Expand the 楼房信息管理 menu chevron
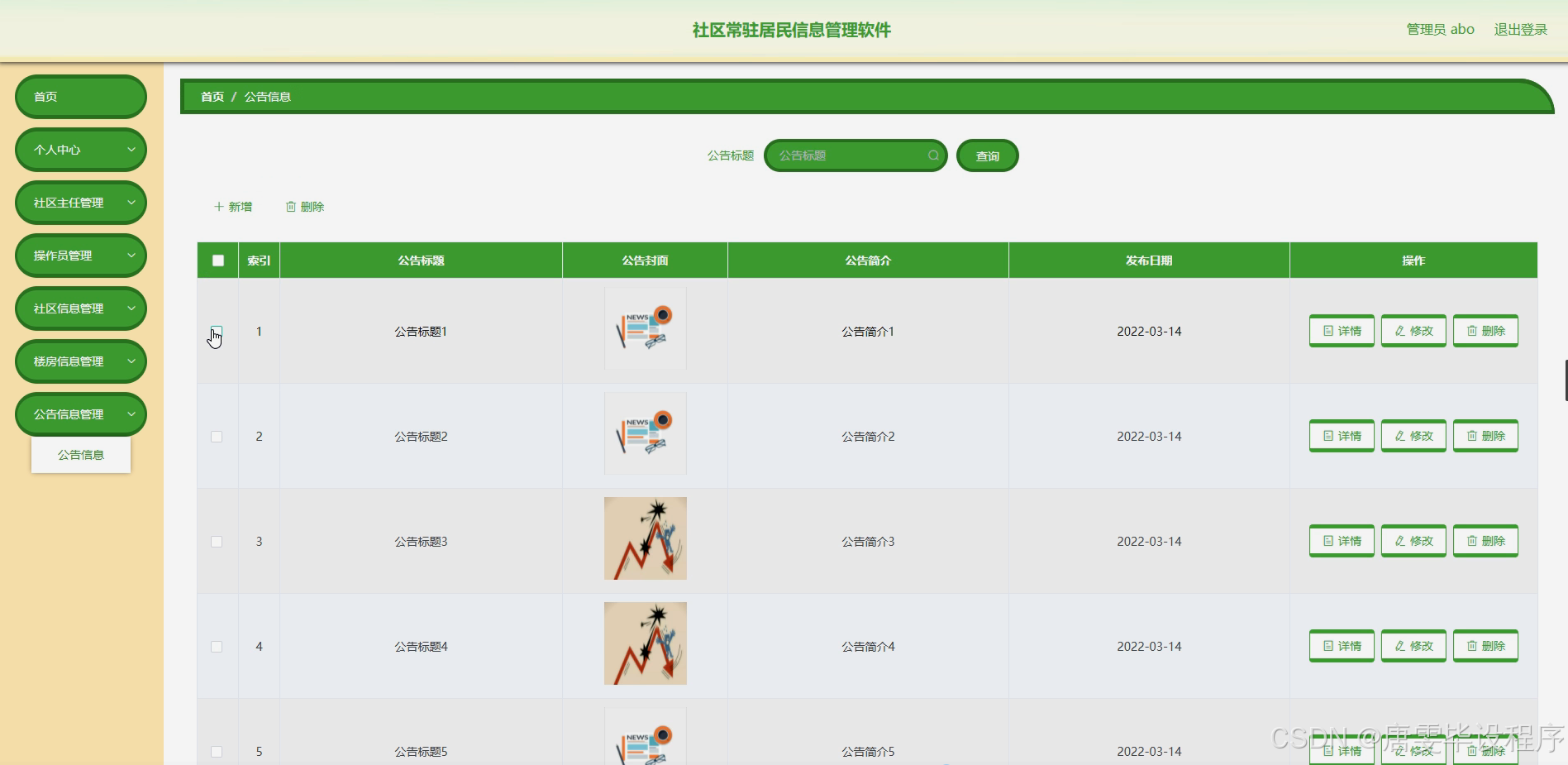1568x765 pixels. pyautogui.click(x=131, y=361)
